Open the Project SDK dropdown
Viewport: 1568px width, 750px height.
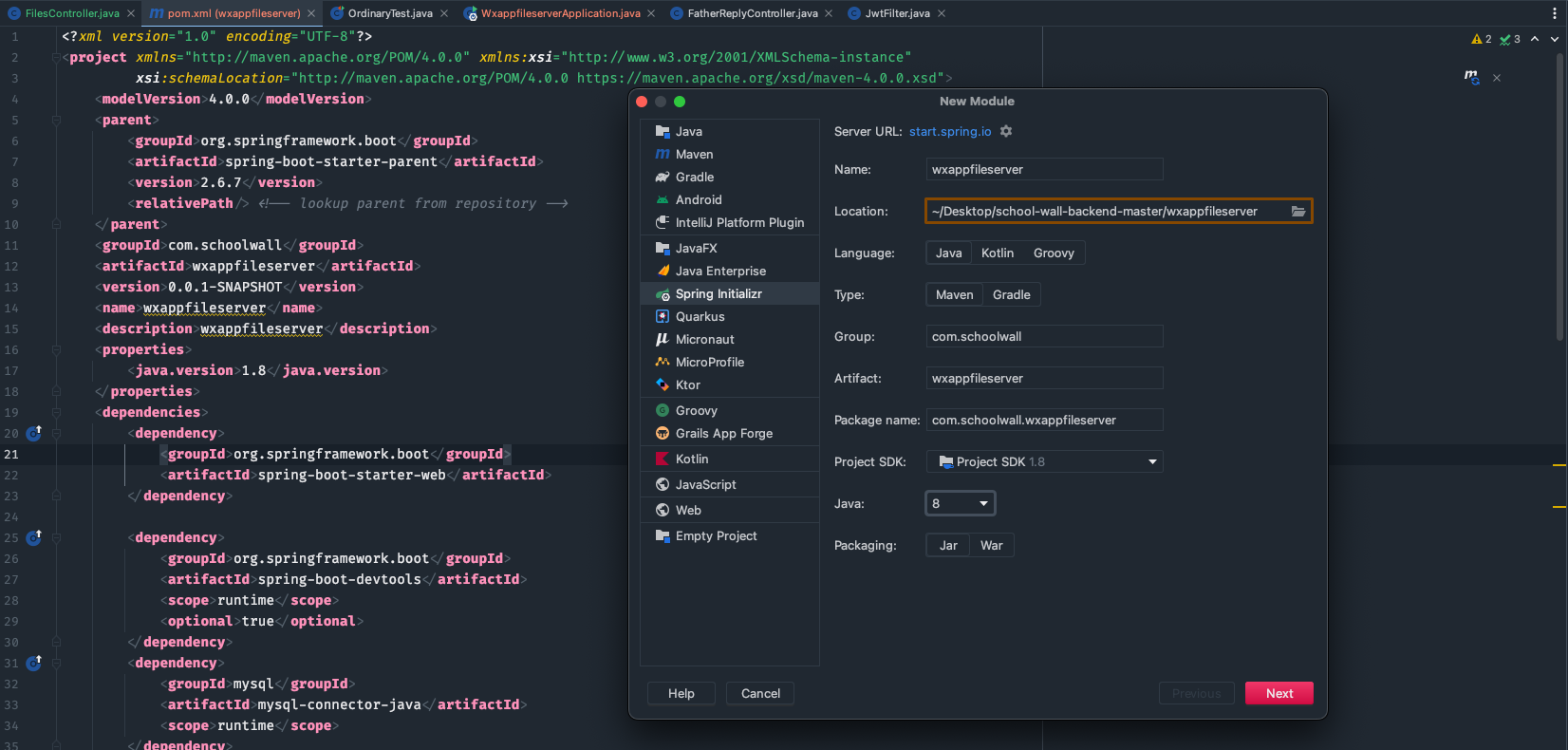point(1045,461)
